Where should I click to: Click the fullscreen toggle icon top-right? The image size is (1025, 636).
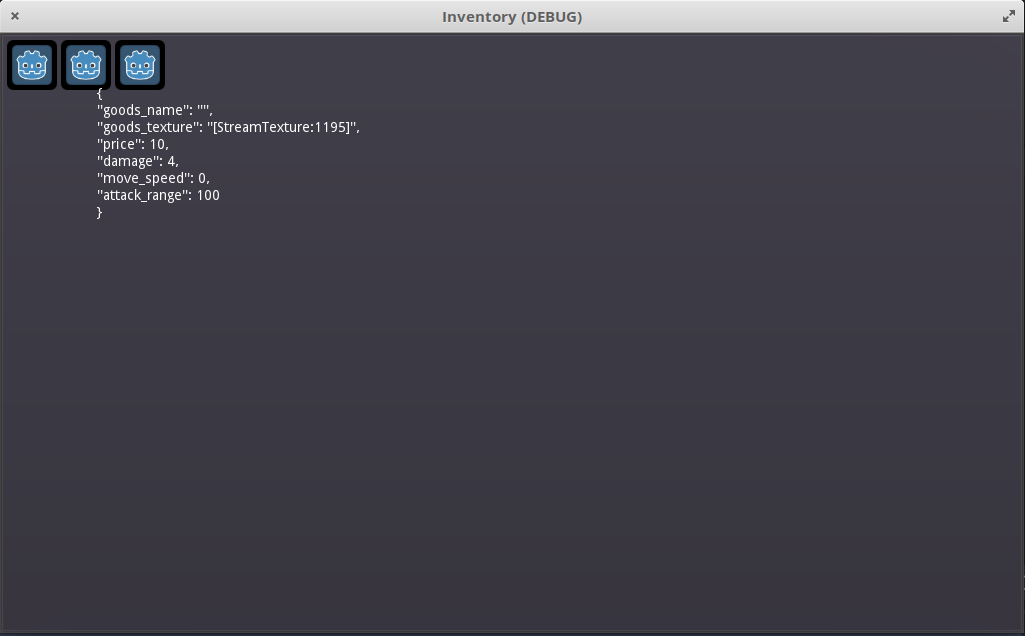[x=1010, y=16]
